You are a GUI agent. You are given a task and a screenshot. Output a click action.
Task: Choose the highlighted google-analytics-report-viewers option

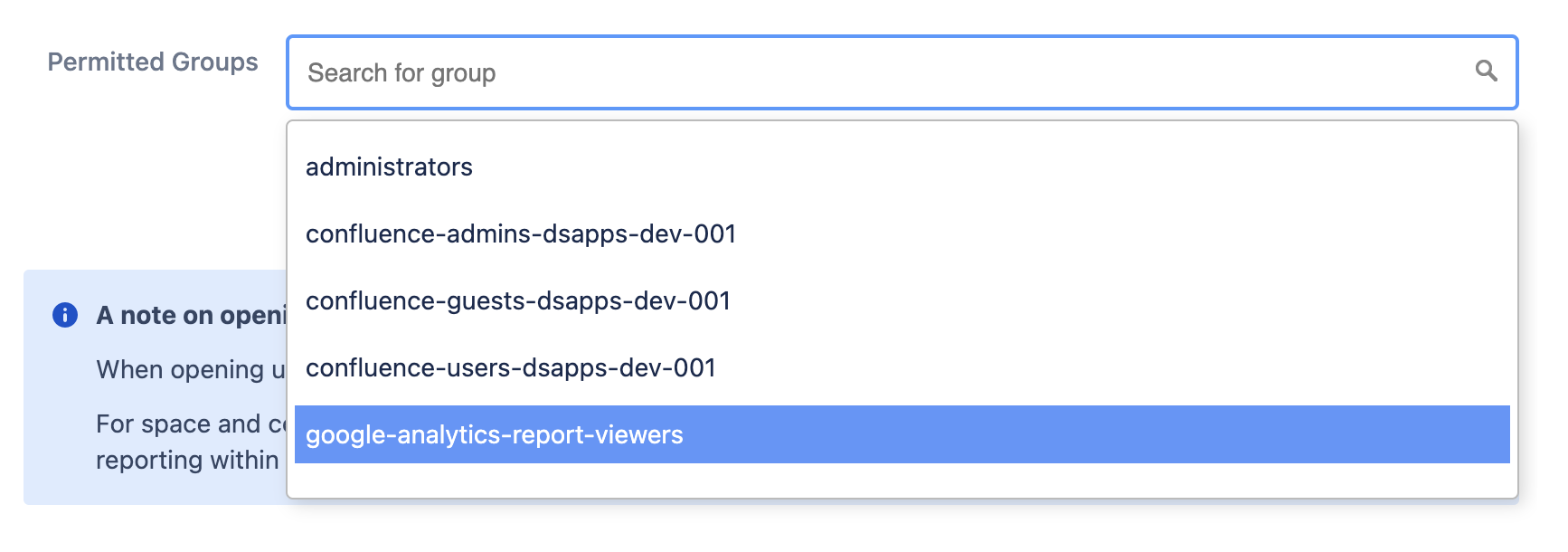[495, 435]
